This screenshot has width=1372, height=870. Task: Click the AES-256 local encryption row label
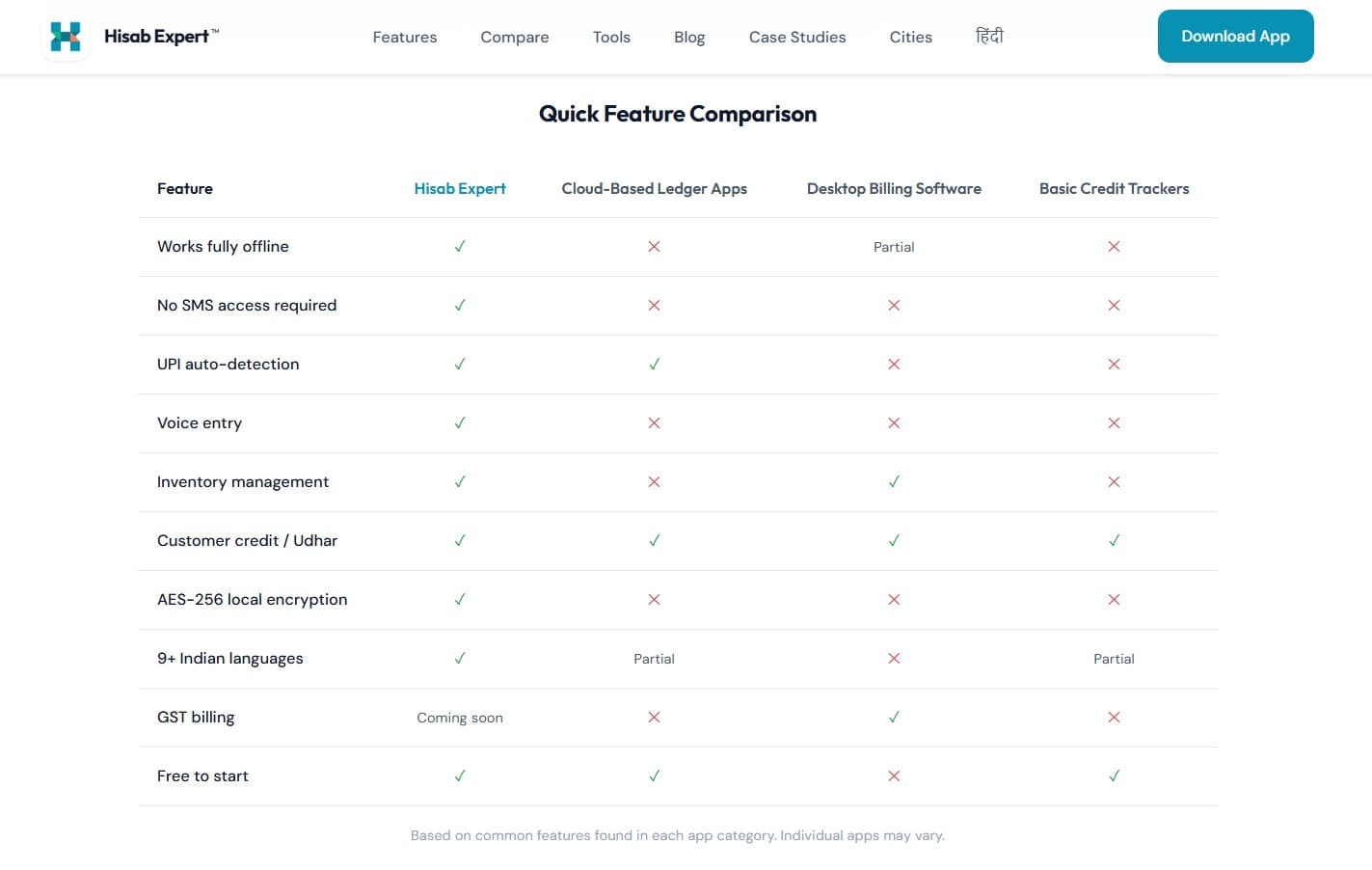253,599
